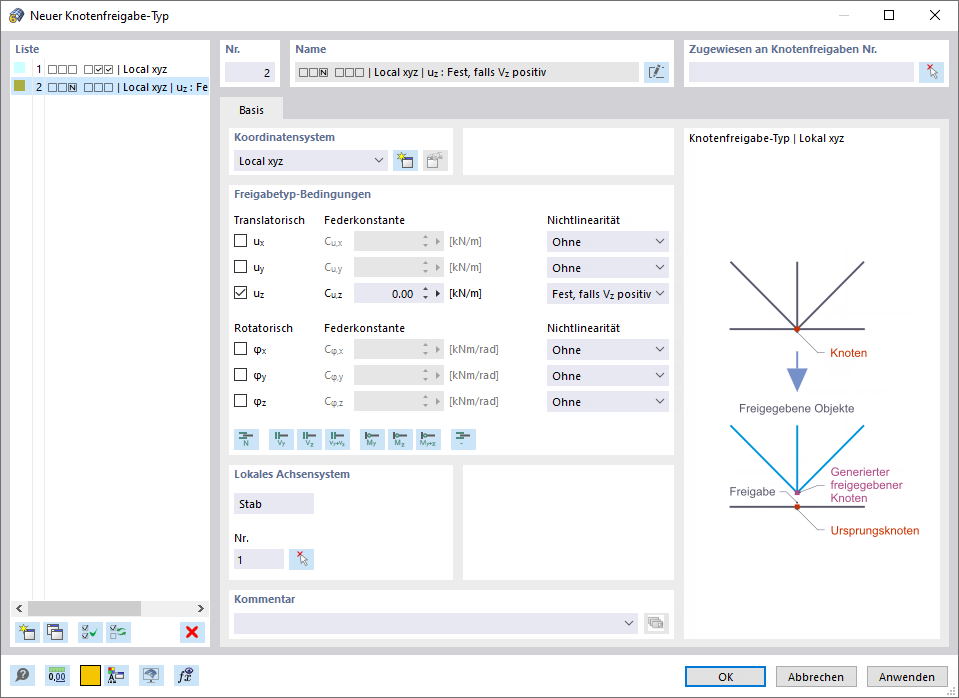Click the no-release preset icon with dash
959x698 pixels.
click(464, 439)
